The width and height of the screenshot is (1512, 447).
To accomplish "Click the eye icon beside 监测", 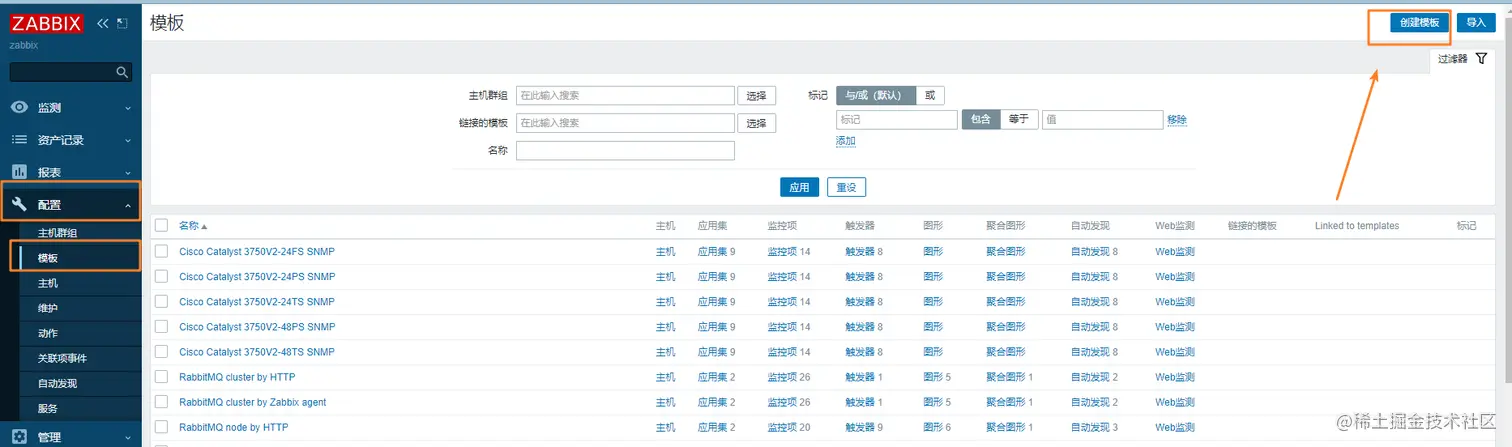I will point(19,107).
